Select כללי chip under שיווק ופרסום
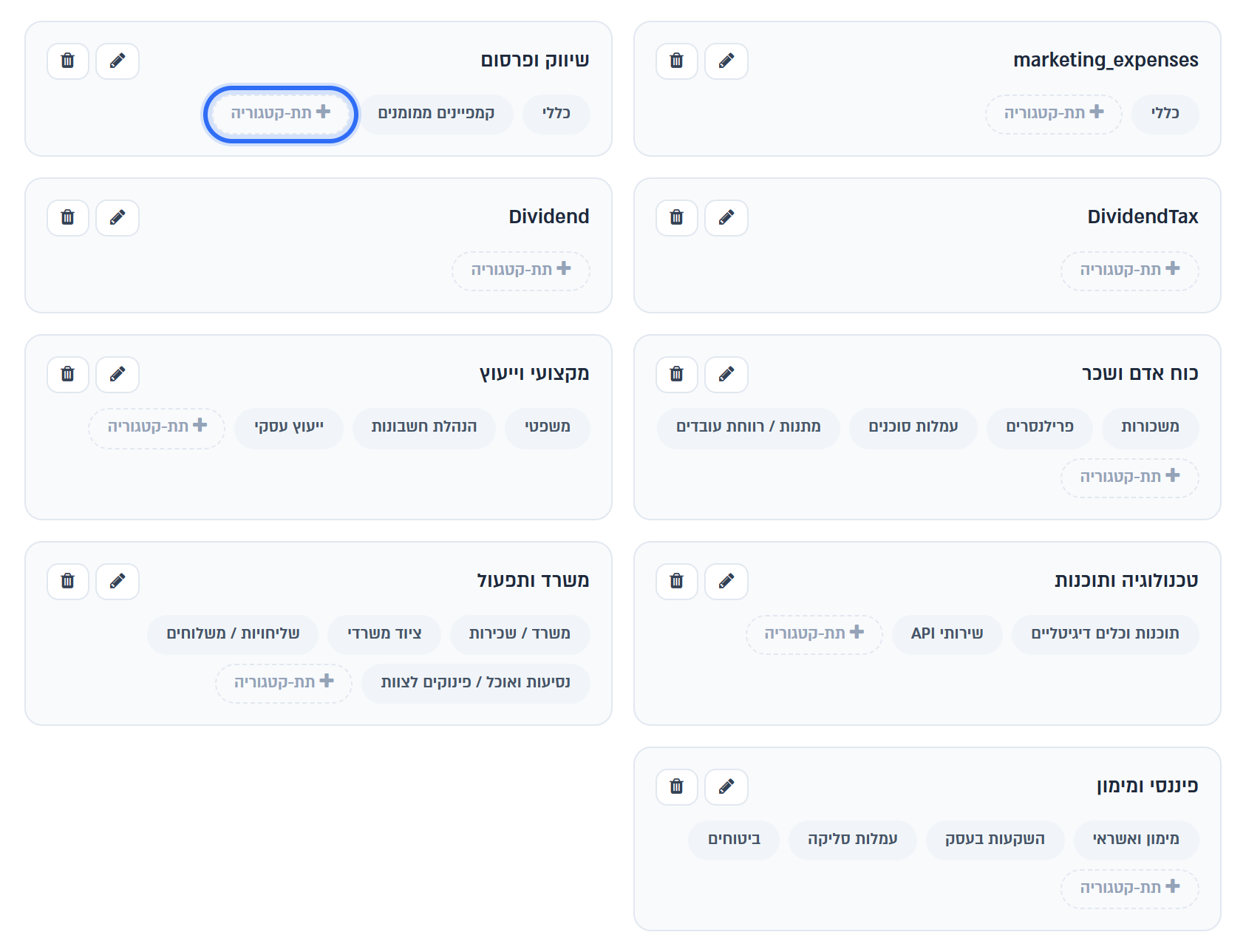This screenshot has height=952, width=1246. 556,114
